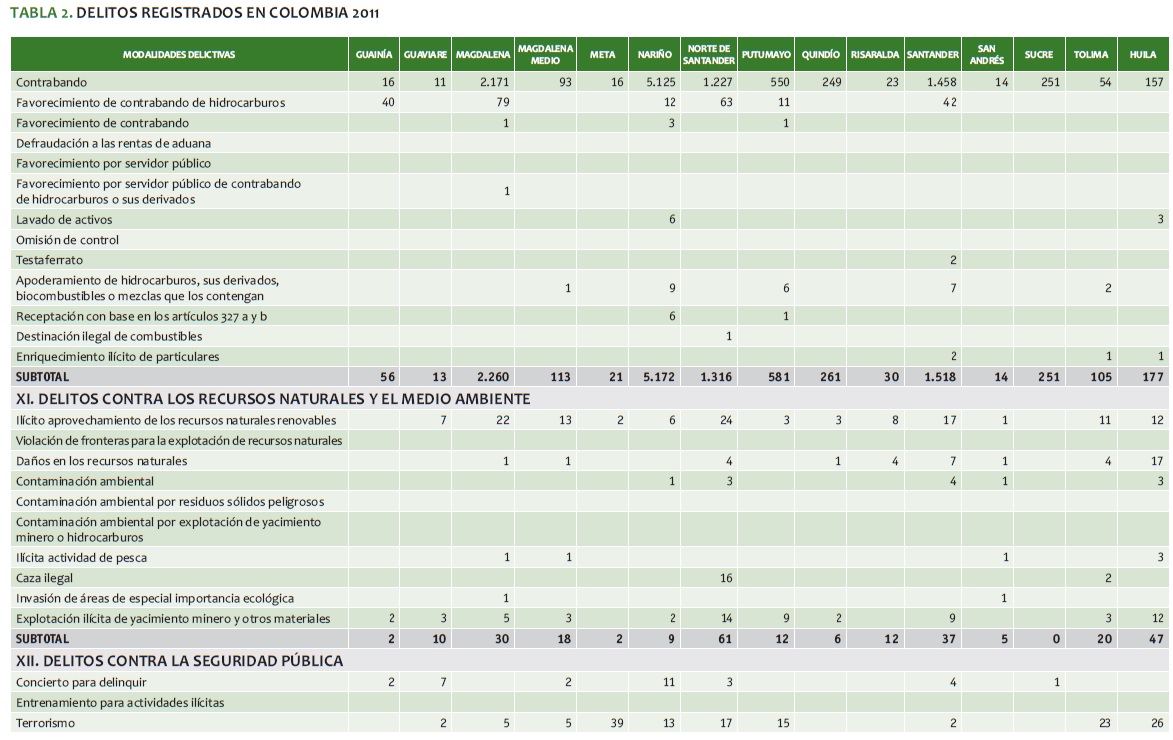Click section heading XI on natural resources
Viewport: 1173px width, 740px height.
point(272,398)
